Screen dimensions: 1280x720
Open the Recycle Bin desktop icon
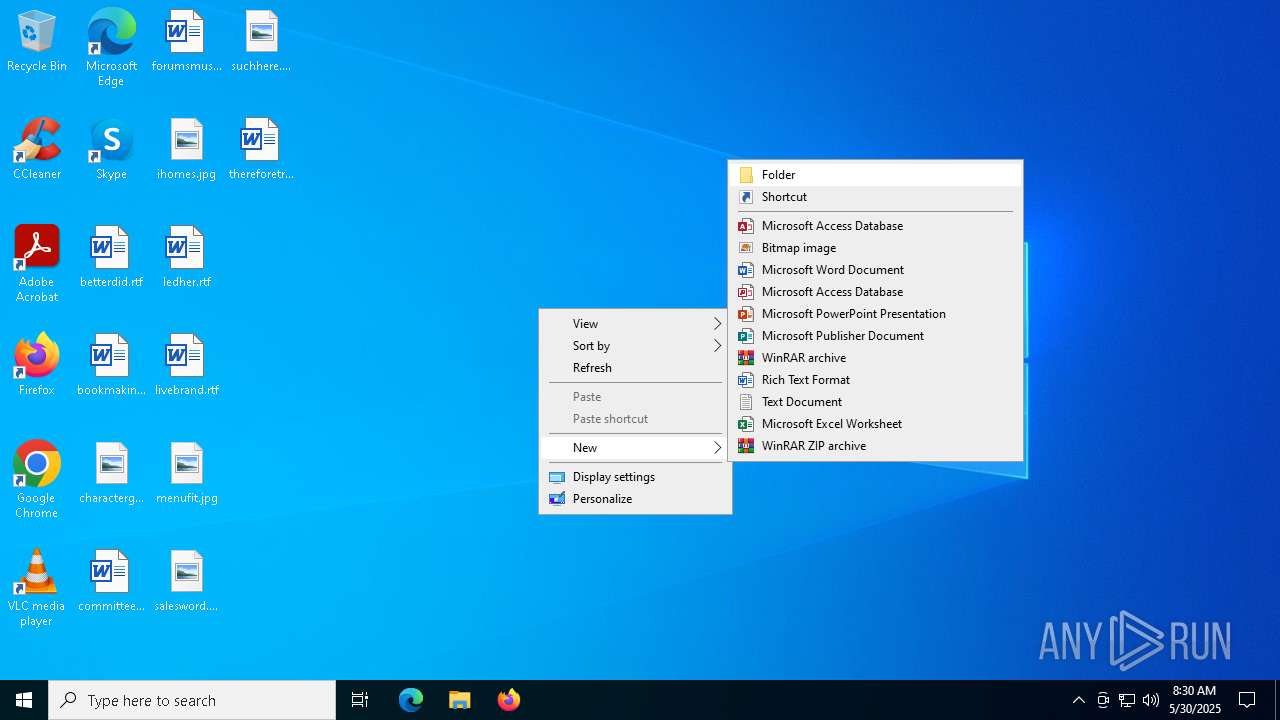coord(37,42)
